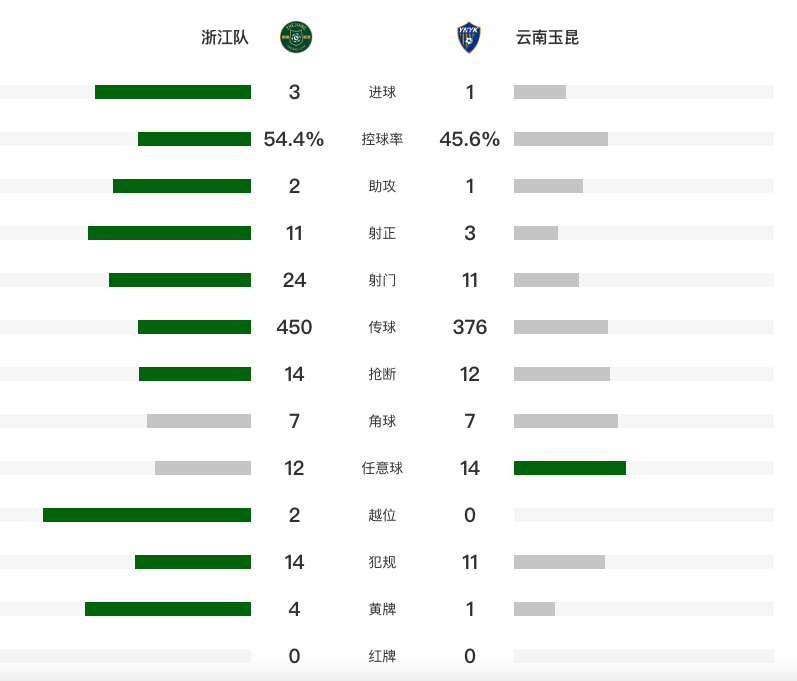Select the 角球 corners label
The height and width of the screenshot is (681, 797).
pos(382,421)
